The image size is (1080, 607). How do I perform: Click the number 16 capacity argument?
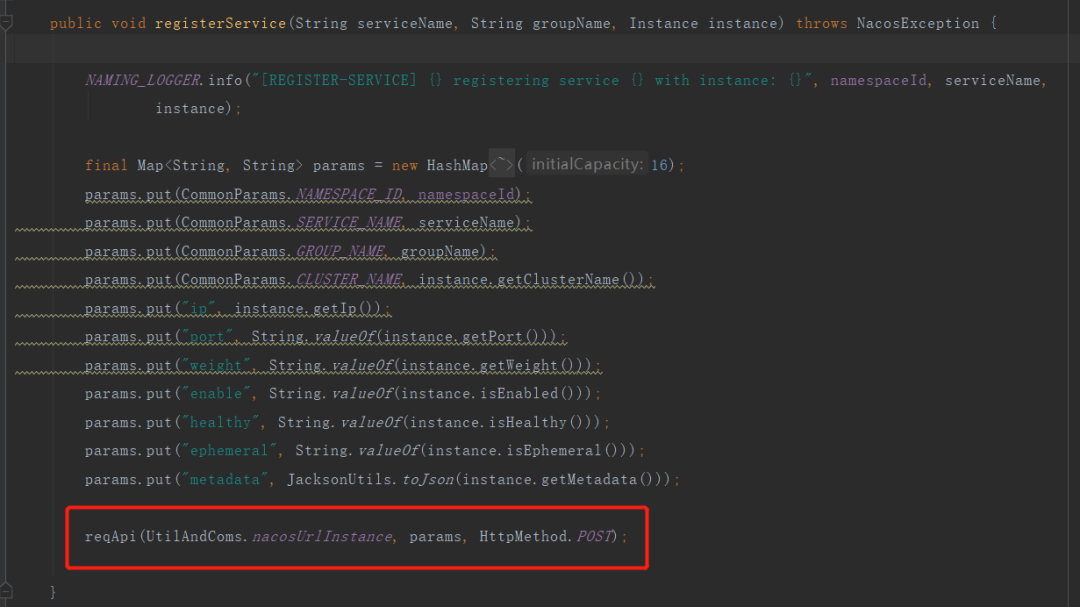coord(659,165)
